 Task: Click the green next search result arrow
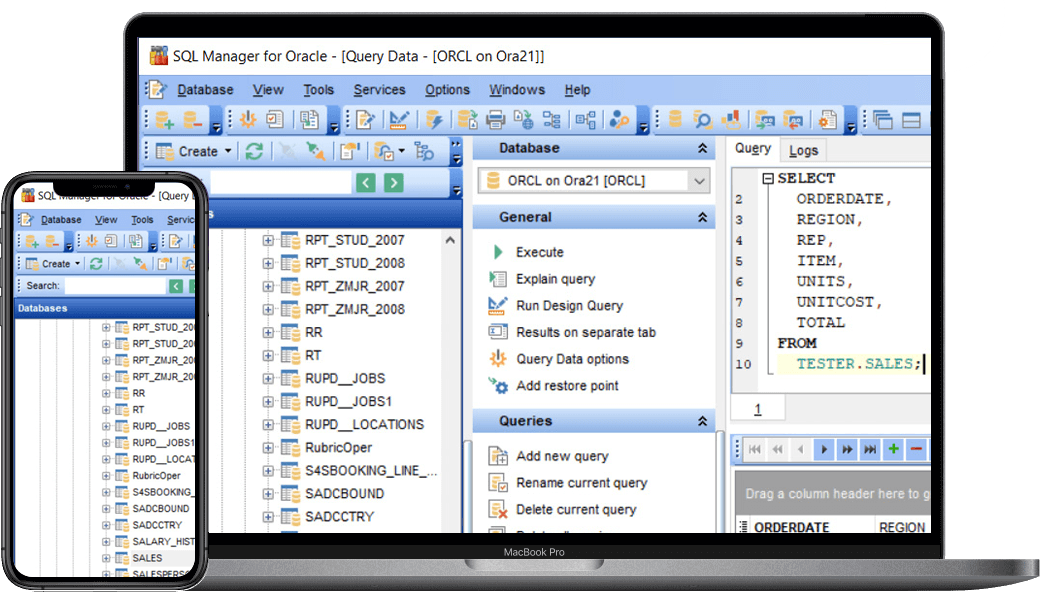[x=394, y=183]
